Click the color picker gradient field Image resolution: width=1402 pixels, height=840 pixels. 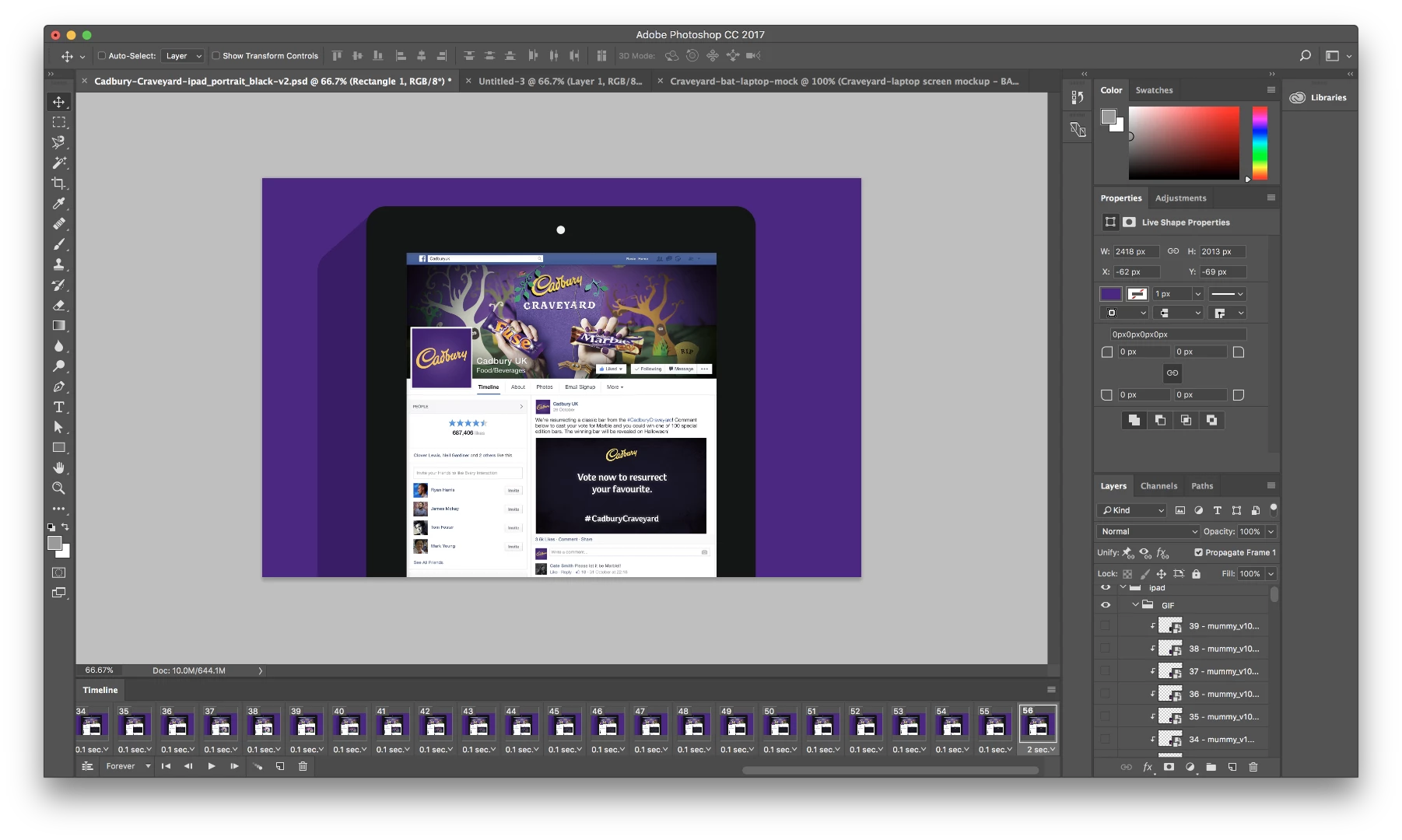click(x=1183, y=143)
